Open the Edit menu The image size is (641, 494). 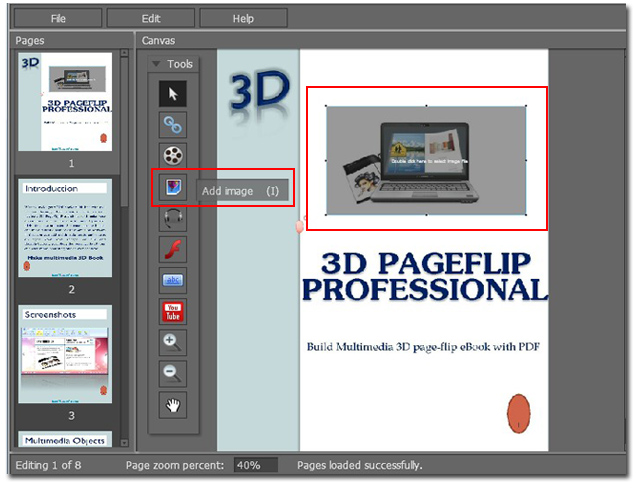(x=151, y=18)
